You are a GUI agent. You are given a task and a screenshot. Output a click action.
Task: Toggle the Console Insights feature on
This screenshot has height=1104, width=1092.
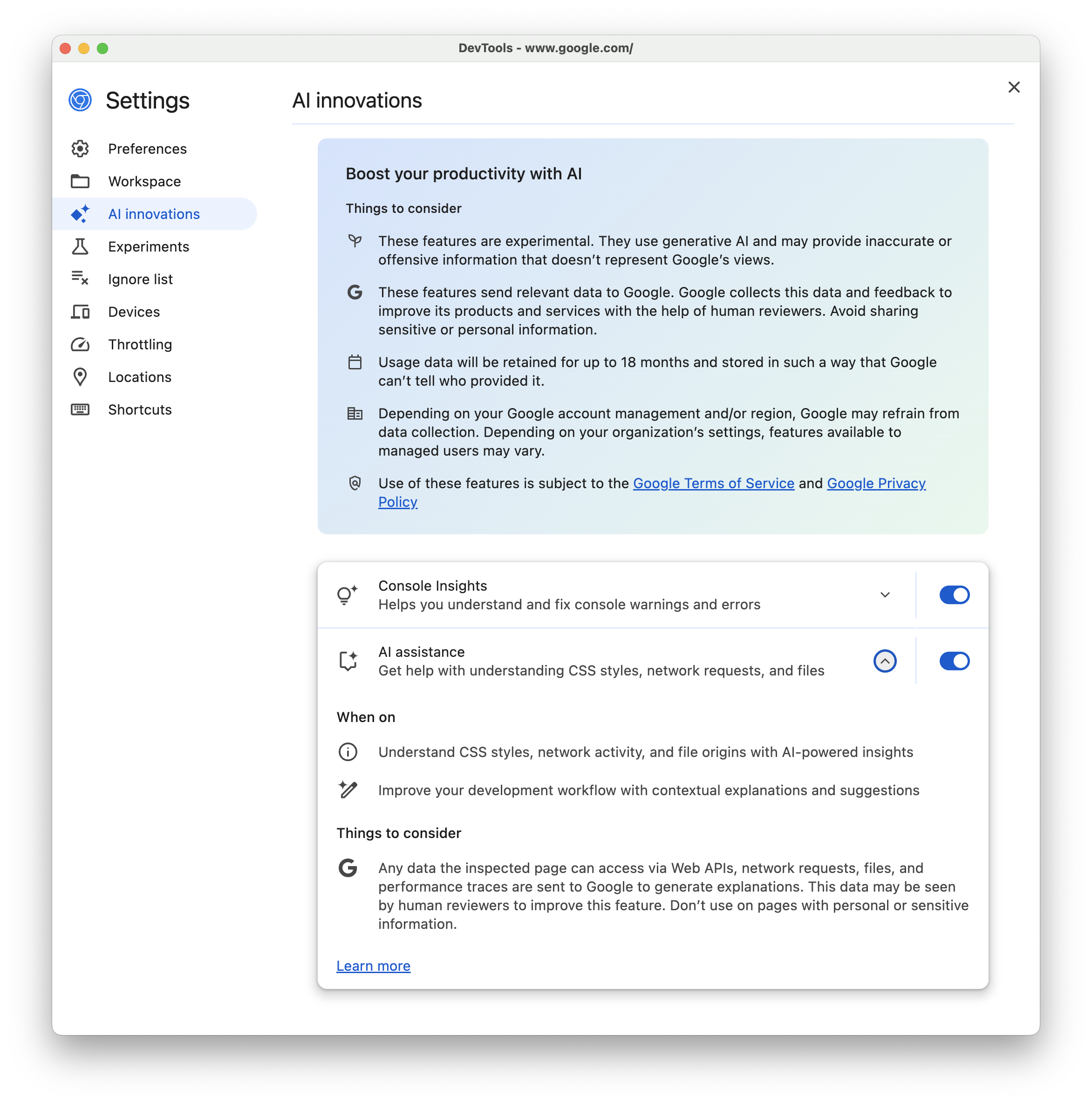point(952,595)
